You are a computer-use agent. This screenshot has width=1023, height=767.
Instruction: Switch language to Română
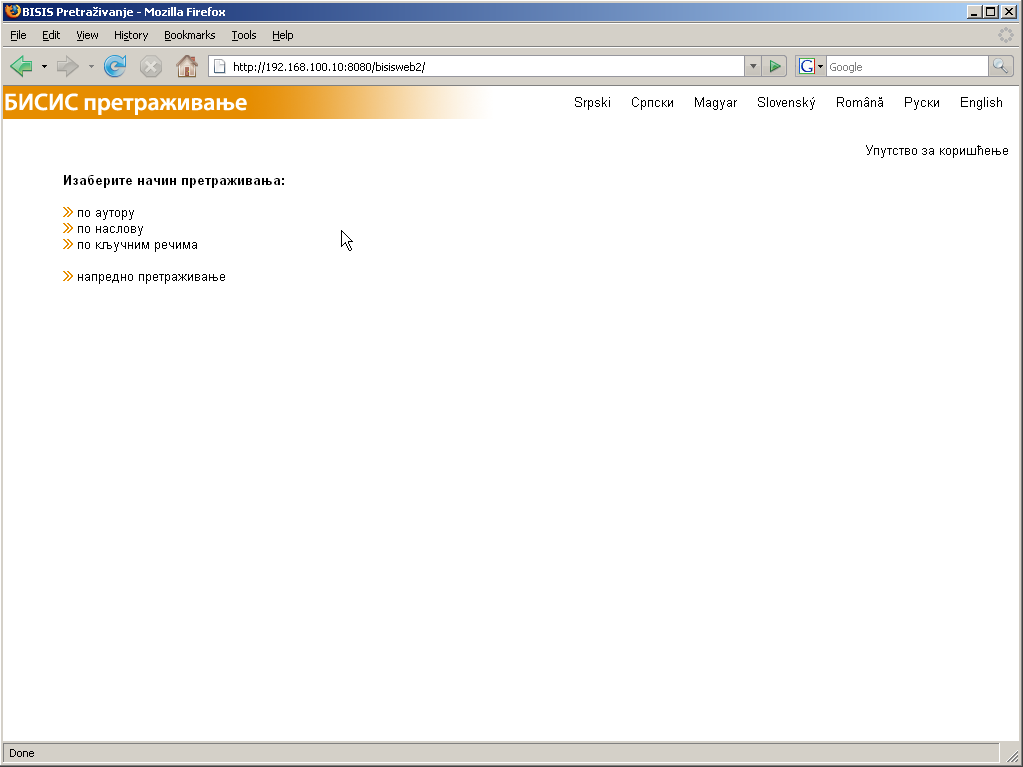860,102
